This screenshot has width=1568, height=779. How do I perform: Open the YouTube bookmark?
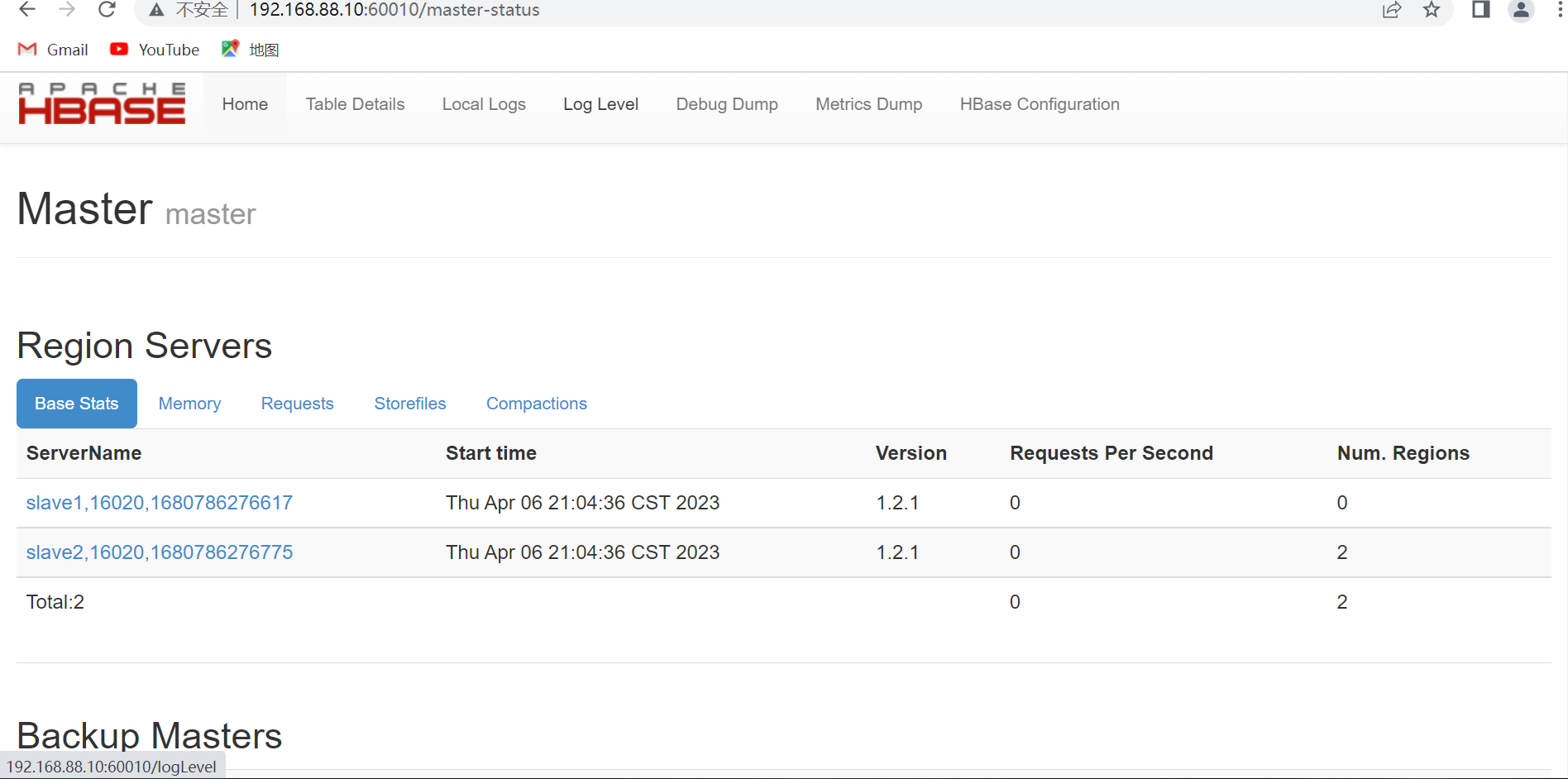coord(155,50)
